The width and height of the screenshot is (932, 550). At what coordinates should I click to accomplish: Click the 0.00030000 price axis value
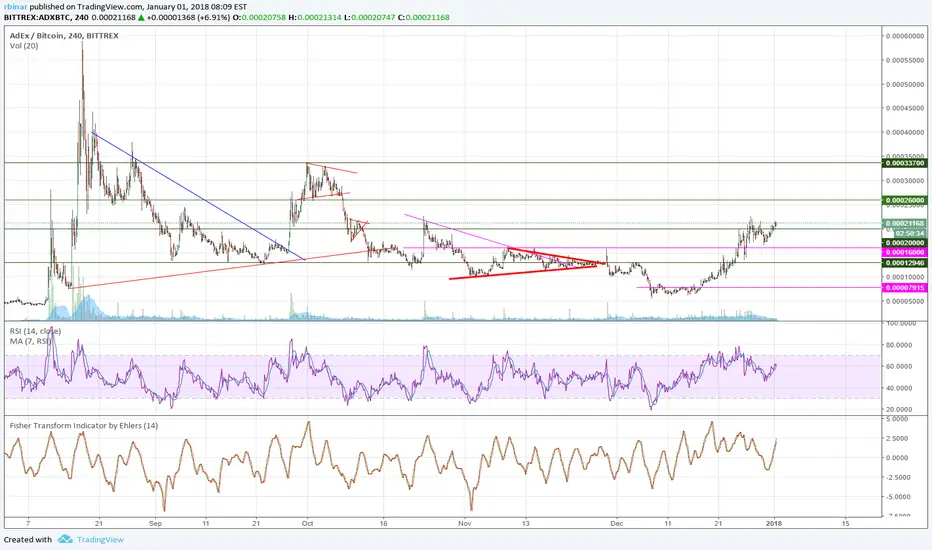[905, 181]
